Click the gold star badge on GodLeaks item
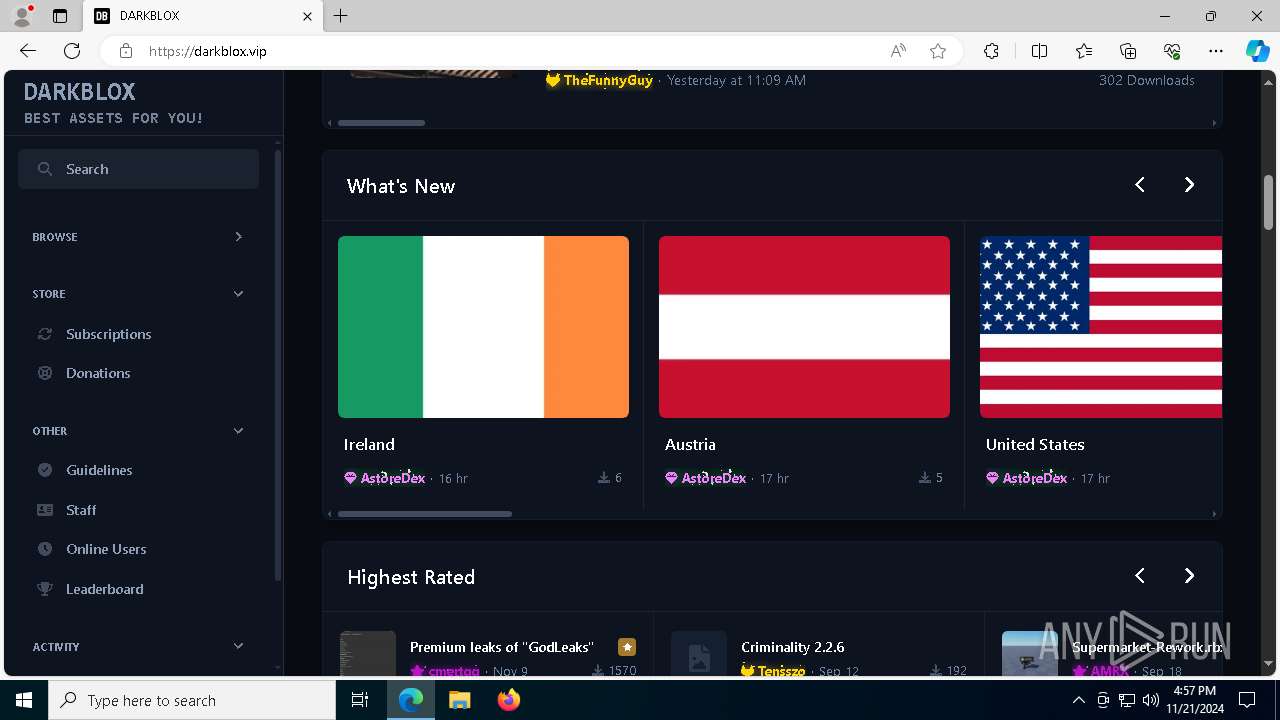The image size is (1280, 720). pos(627,647)
